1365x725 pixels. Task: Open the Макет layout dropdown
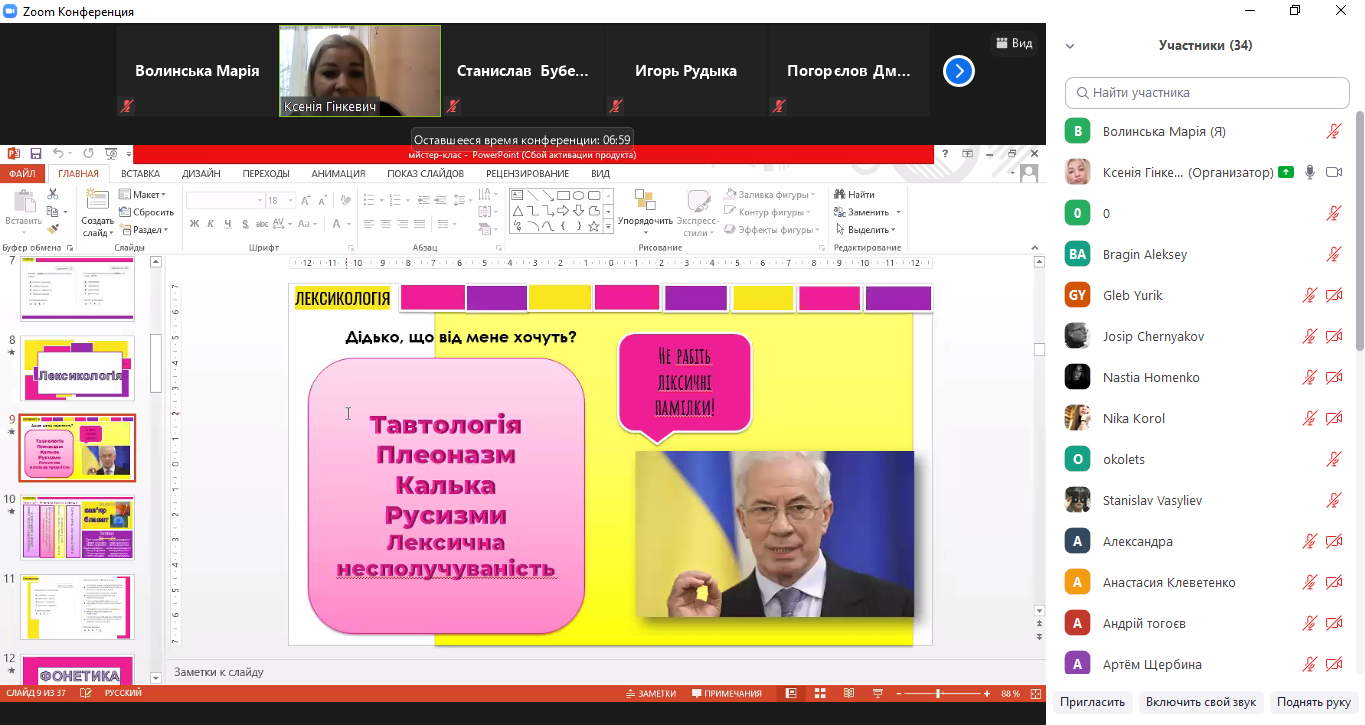(142, 195)
